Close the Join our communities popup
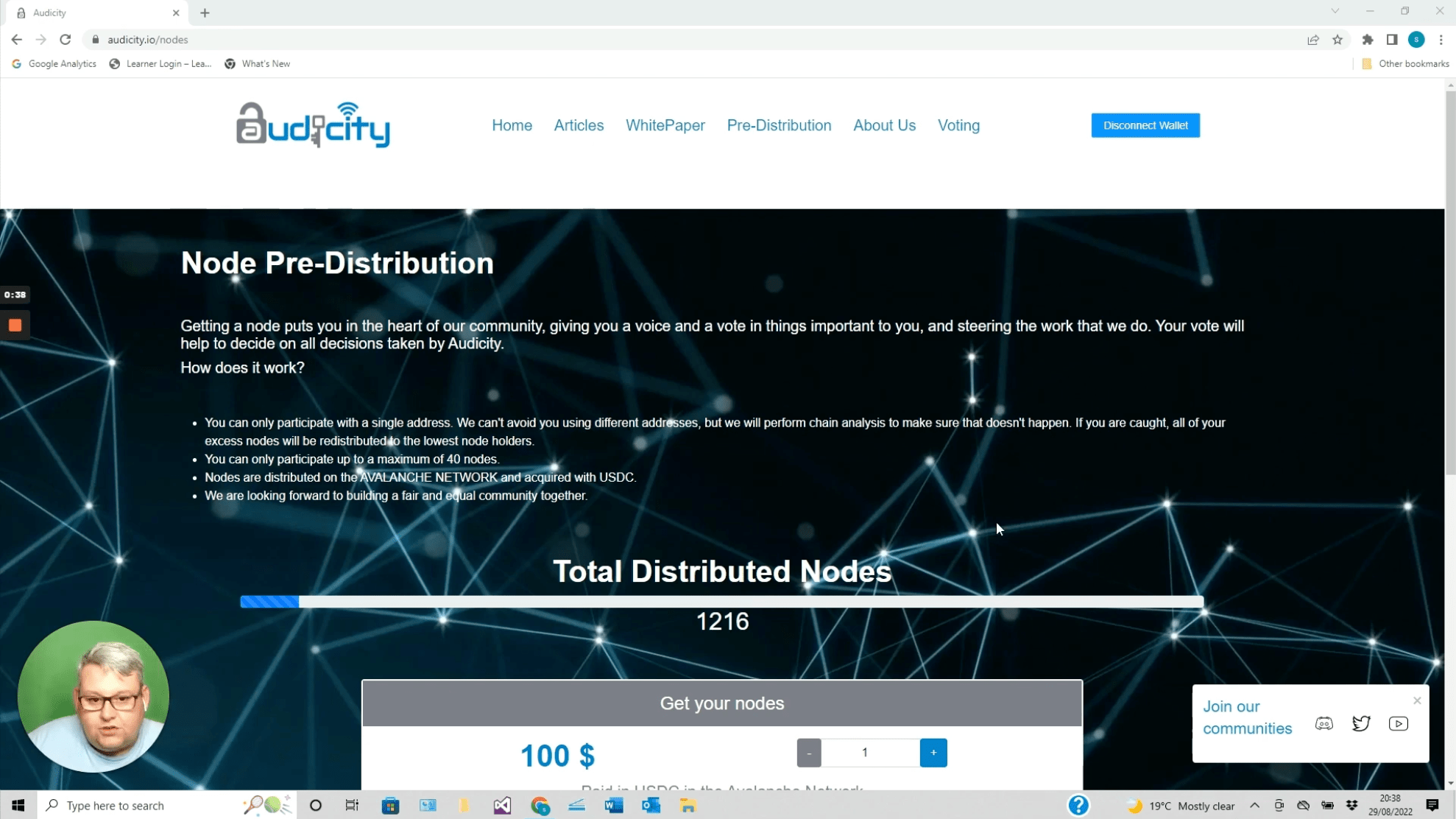The image size is (1456, 819). coord(1417,700)
